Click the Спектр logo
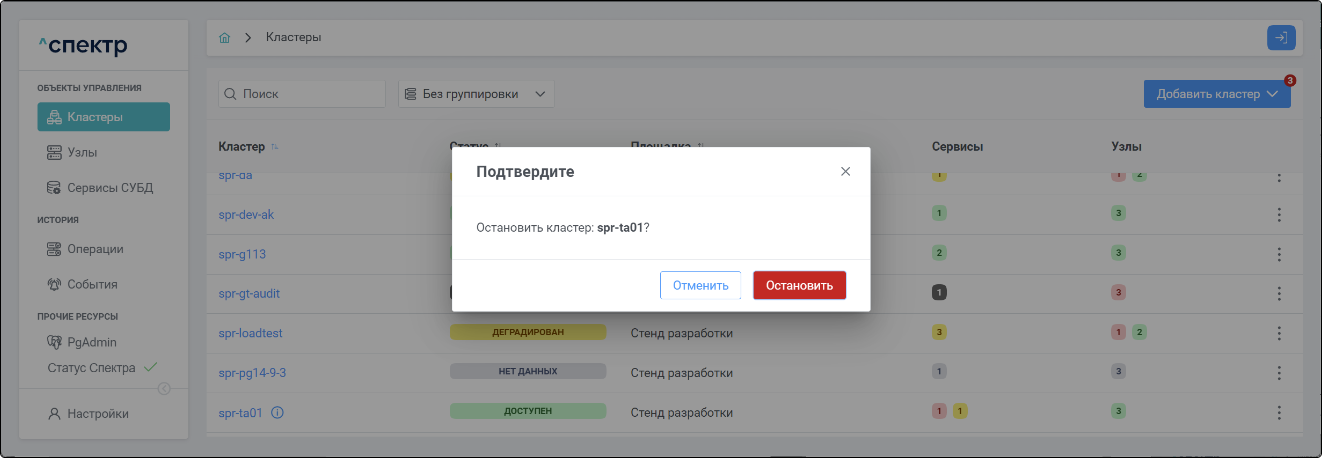 (x=83, y=46)
